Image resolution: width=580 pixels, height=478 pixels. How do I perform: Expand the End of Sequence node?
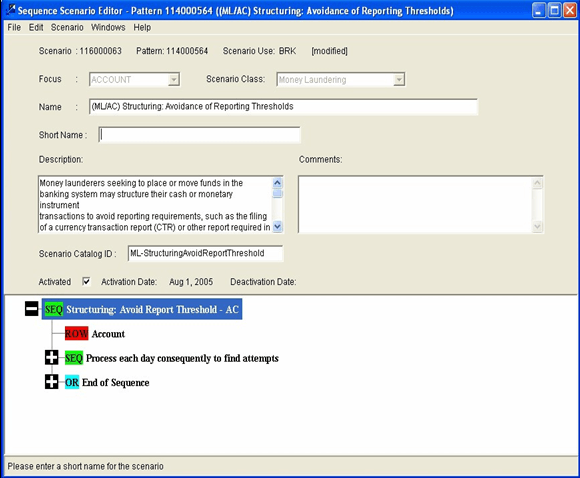pos(51,382)
